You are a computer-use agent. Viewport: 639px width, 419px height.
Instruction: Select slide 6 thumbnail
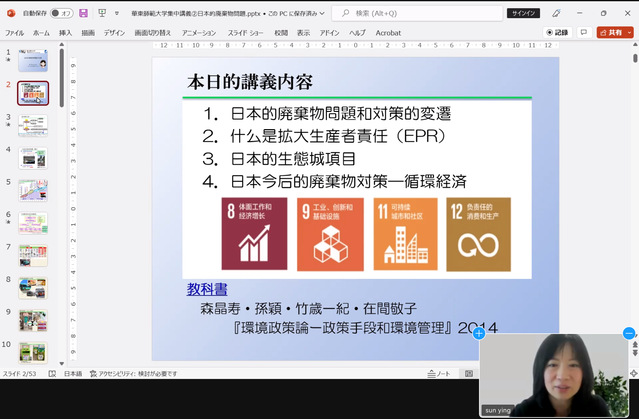(x=33, y=223)
